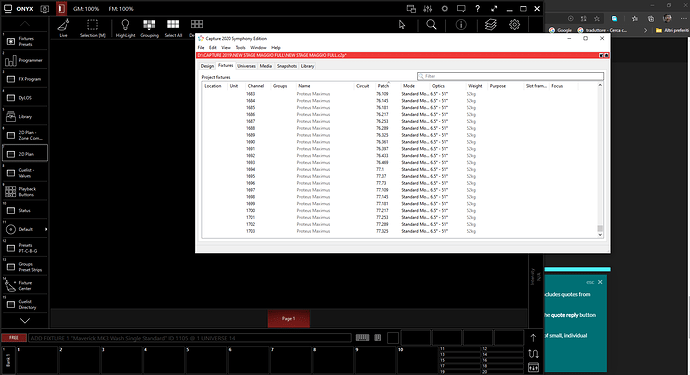Open the Window menu in Capture

click(x=258, y=48)
